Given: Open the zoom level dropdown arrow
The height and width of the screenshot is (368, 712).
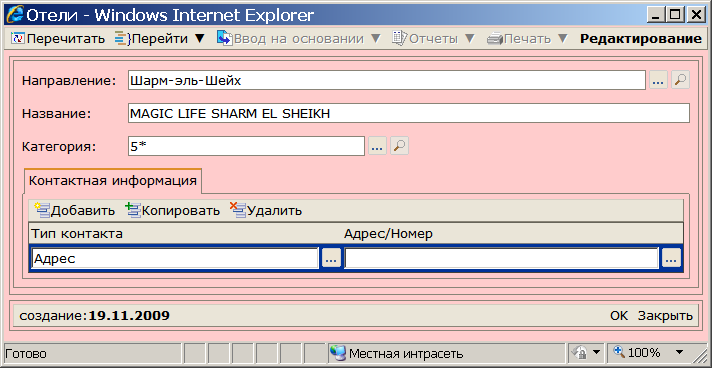Looking at the screenshot, I should [679, 353].
